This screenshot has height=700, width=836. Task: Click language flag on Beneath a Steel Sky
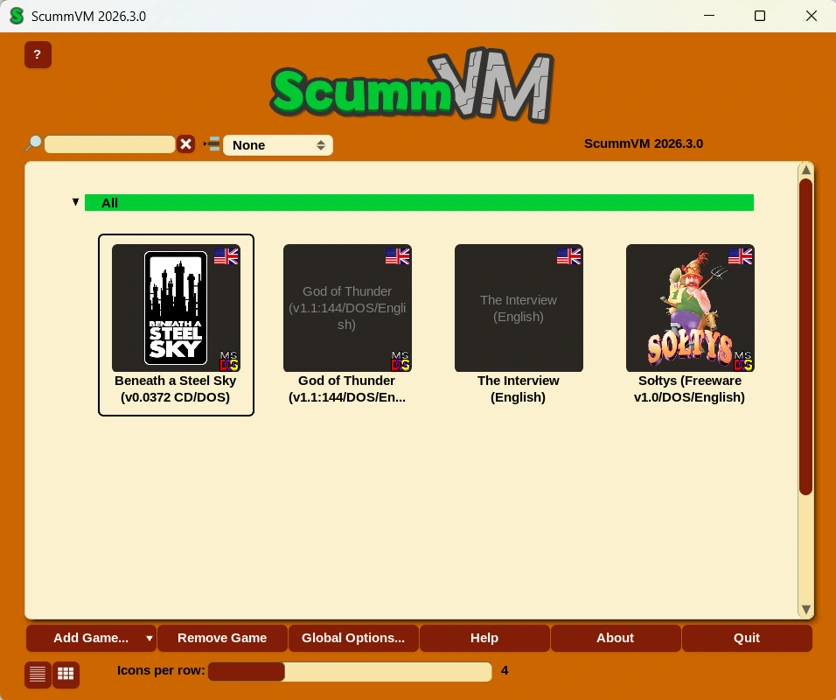click(x=226, y=256)
